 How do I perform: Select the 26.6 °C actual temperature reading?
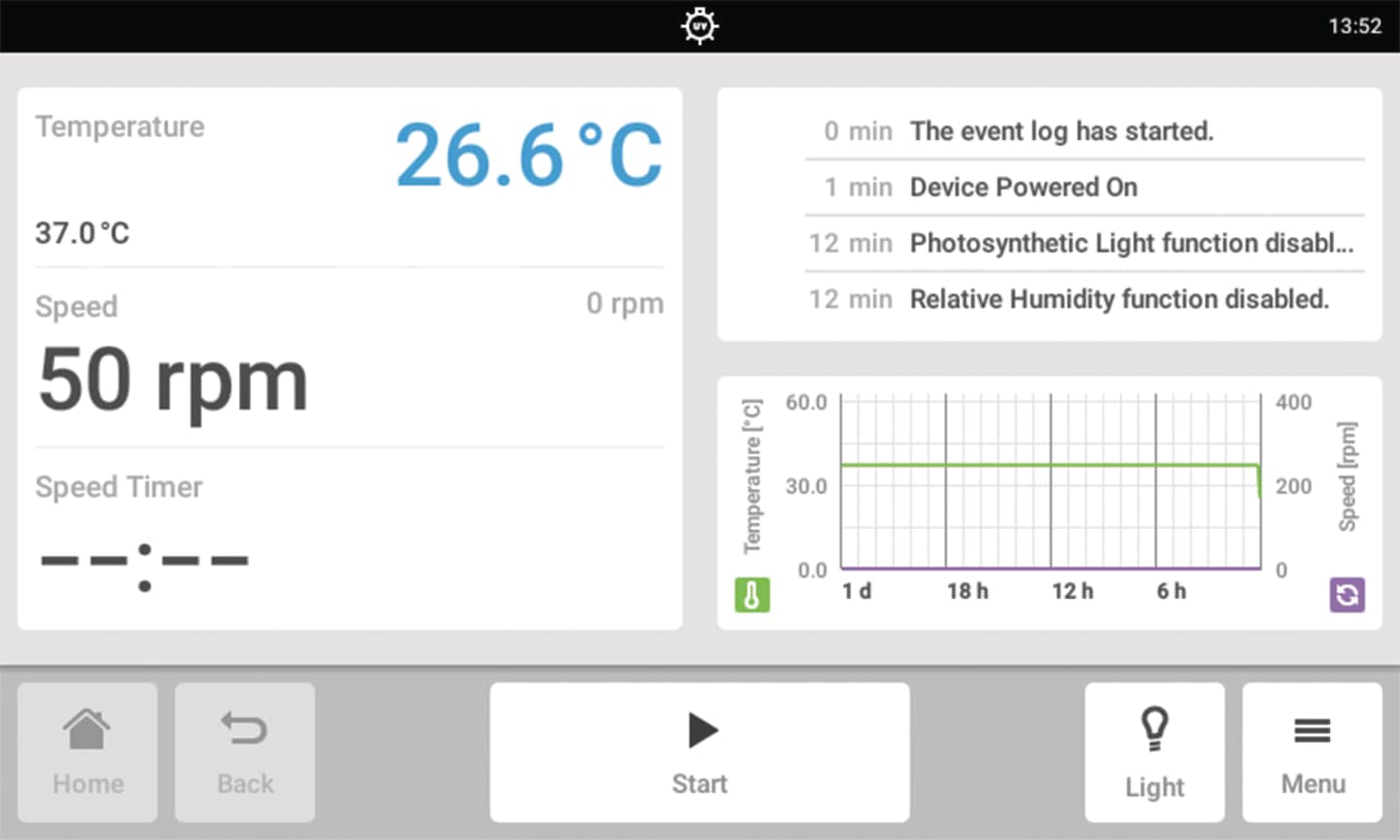click(x=528, y=156)
